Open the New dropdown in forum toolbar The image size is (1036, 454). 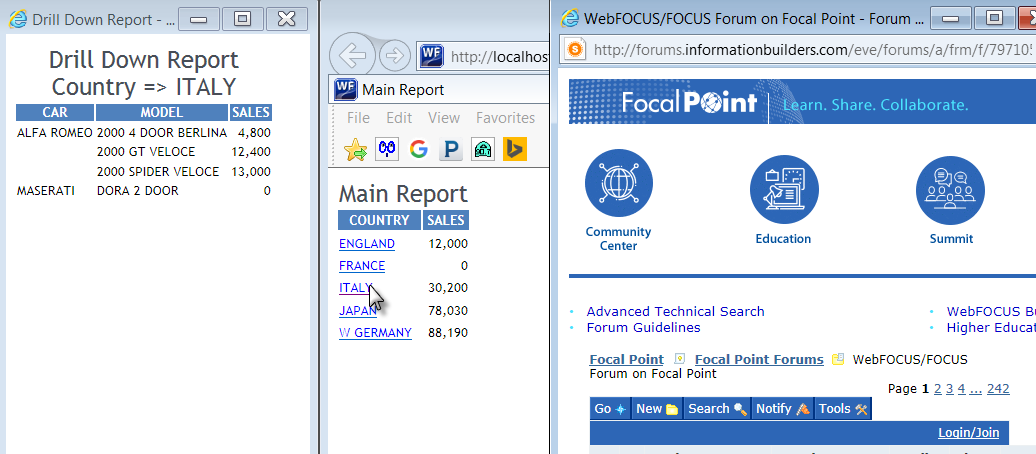657,408
